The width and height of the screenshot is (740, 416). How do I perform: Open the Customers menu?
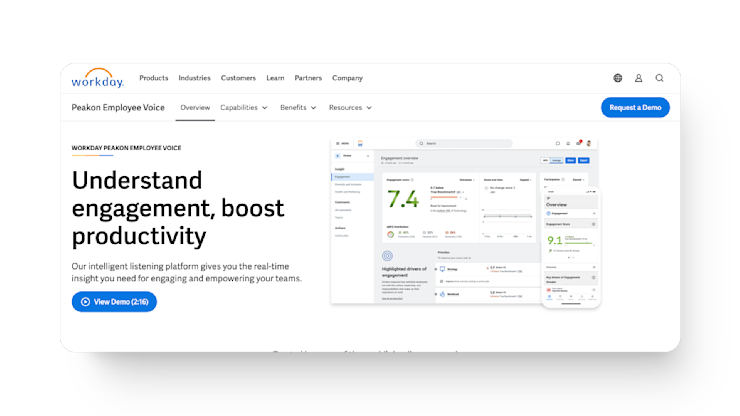tap(238, 78)
